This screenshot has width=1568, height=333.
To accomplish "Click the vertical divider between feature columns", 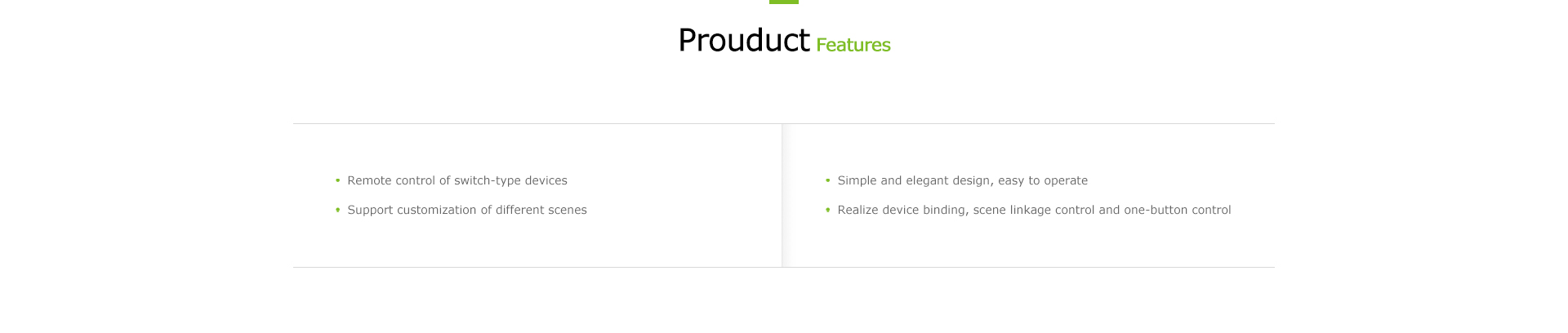I will coord(782,195).
